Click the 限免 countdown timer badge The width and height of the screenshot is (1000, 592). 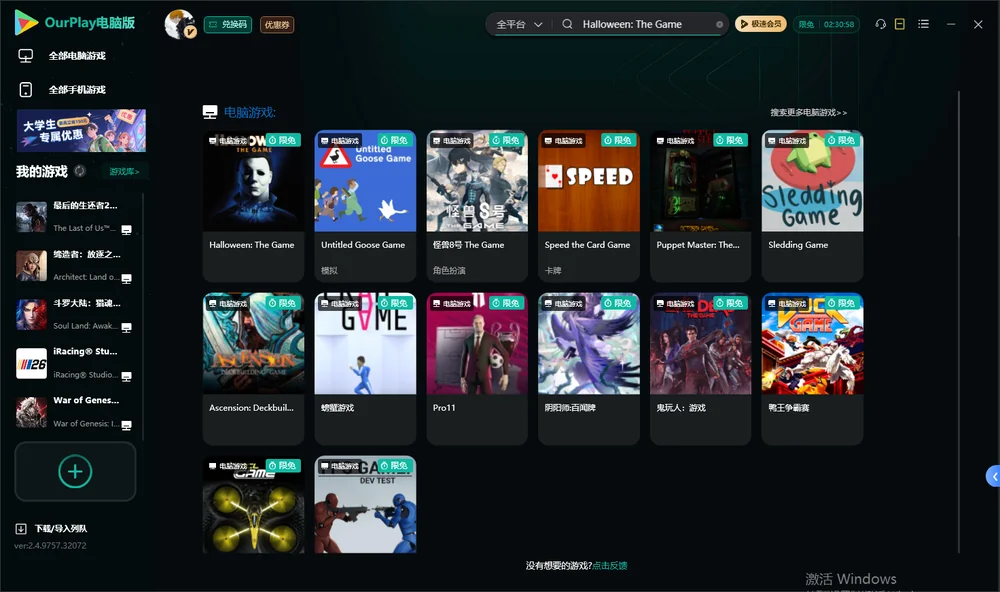click(826, 24)
